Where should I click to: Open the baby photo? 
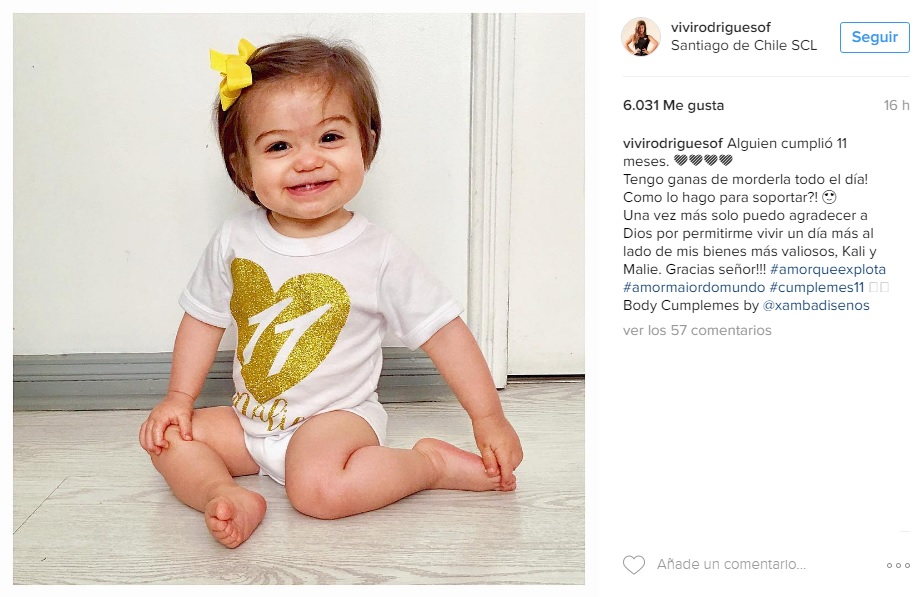(x=299, y=299)
